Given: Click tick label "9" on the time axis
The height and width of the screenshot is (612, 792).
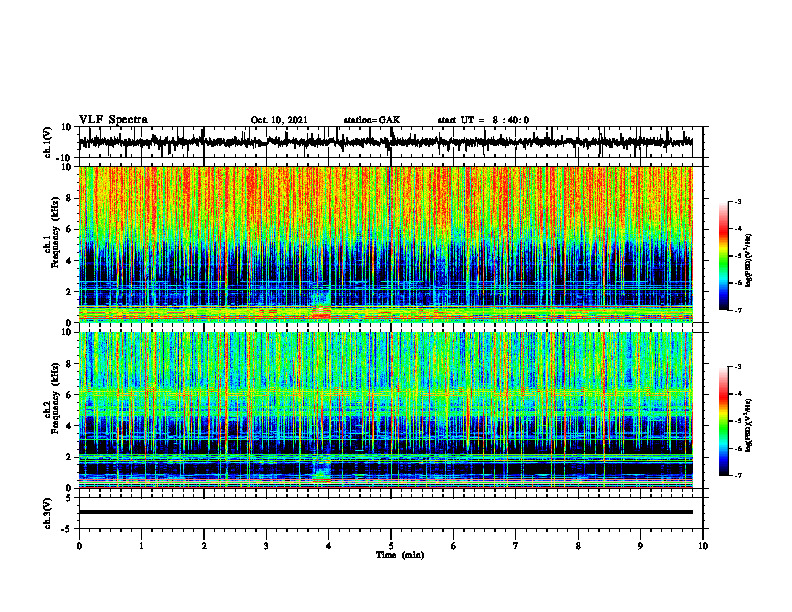Looking at the screenshot, I should point(640,546).
